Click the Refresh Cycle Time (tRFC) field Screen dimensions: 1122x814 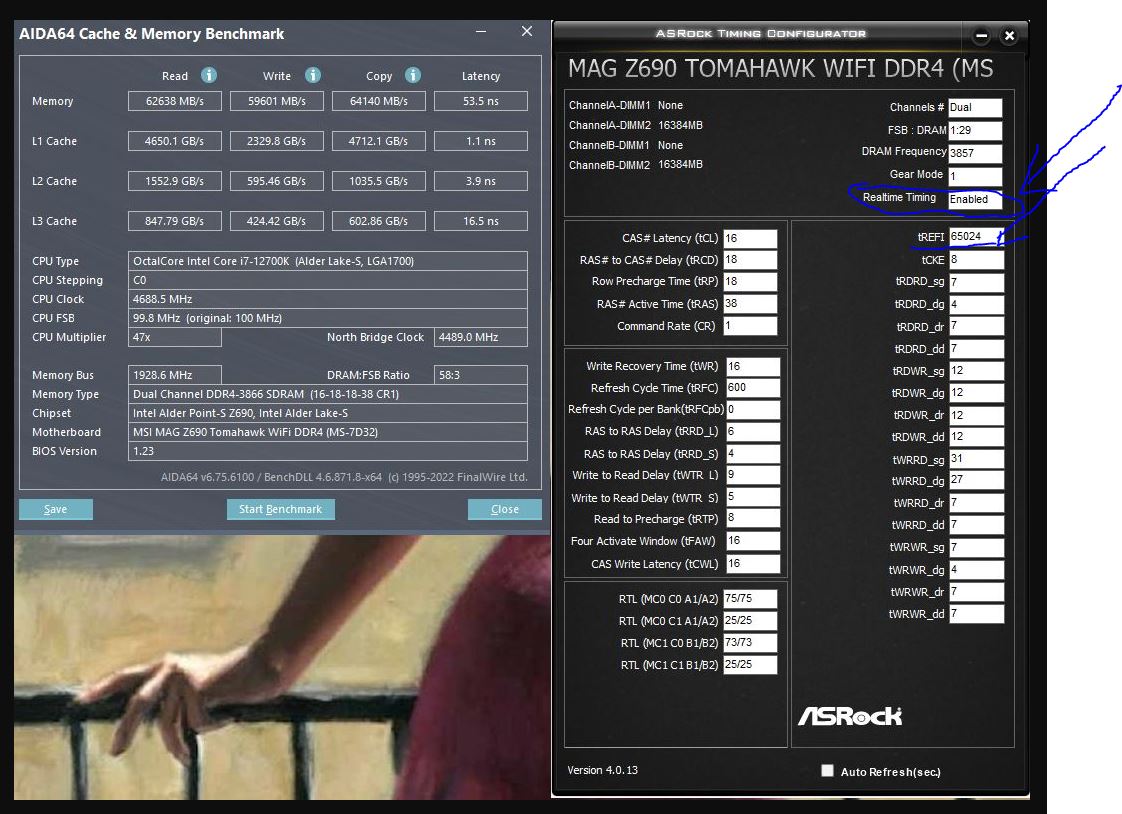click(x=753, y=388)
